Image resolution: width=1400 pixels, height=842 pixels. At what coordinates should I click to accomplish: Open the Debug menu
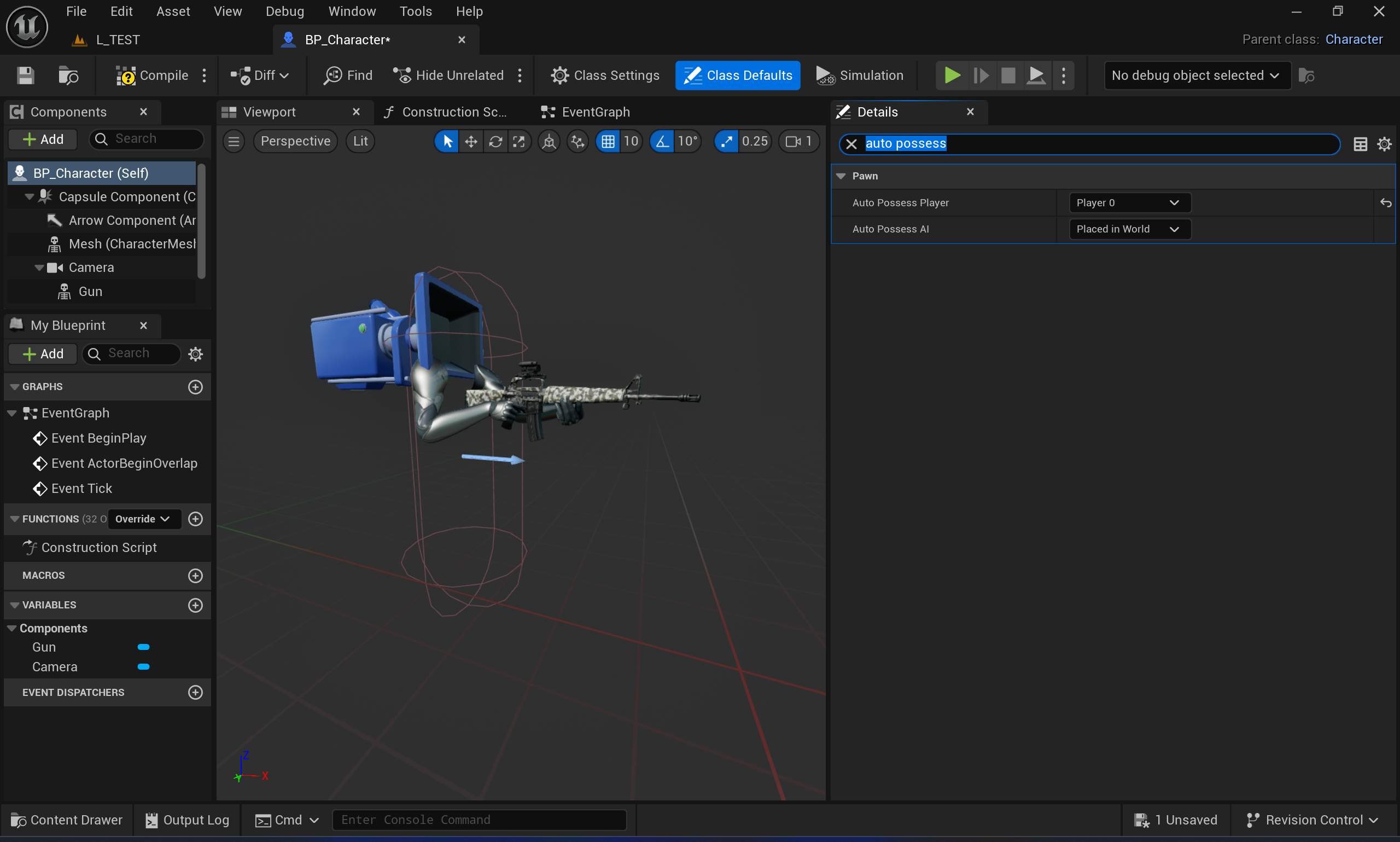tap(285, 11)
